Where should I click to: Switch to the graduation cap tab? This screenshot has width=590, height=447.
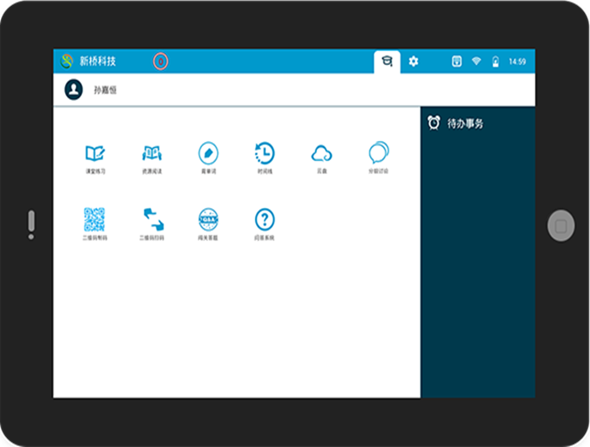[x=387, y=62]
